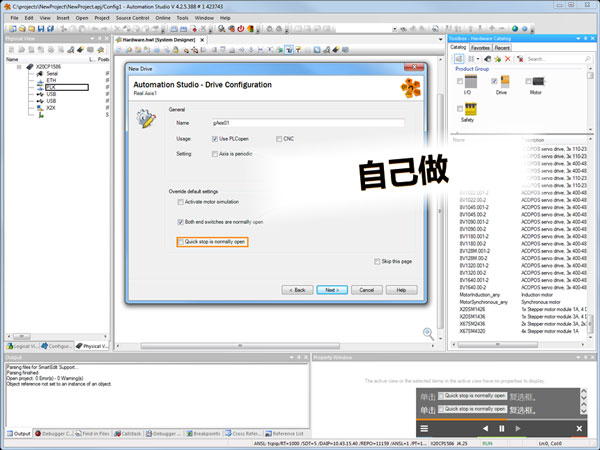This screenshot has height=450, width=600.
Task: Open the Physical View panel options dropdown
Action: coord(92,38)
